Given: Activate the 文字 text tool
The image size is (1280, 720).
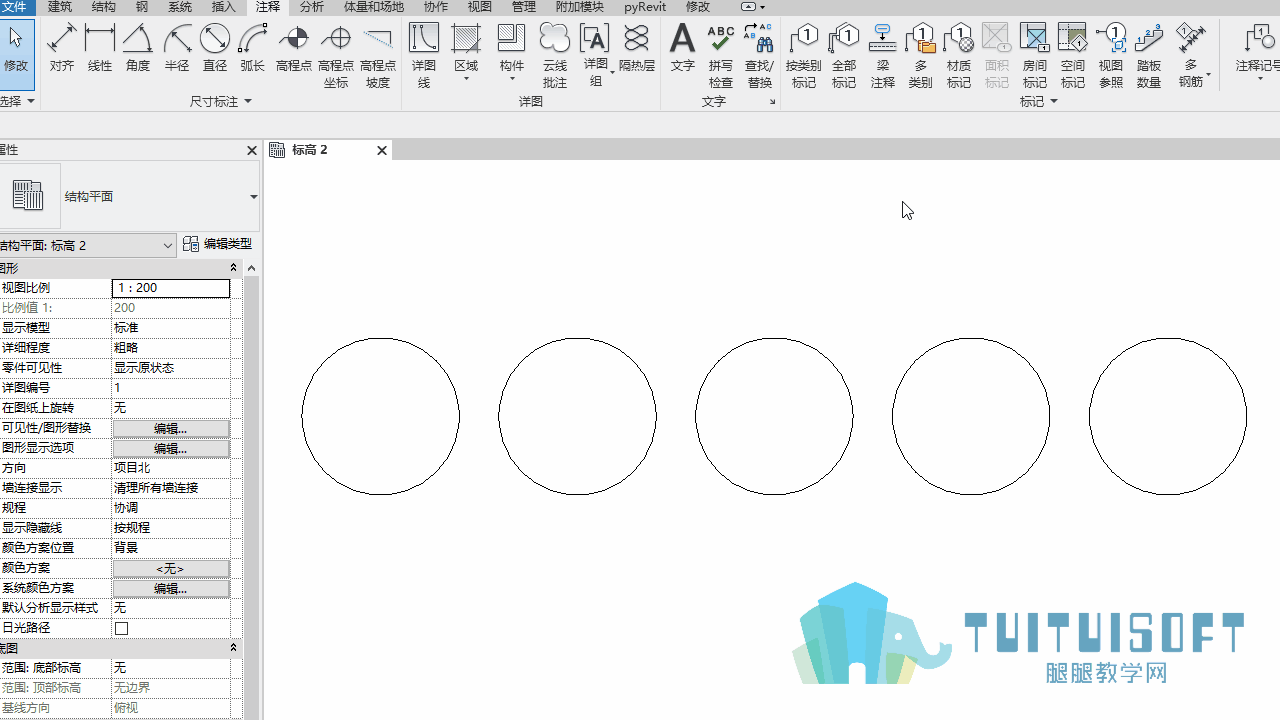Looking at the screenshot, I should point(682,49).
